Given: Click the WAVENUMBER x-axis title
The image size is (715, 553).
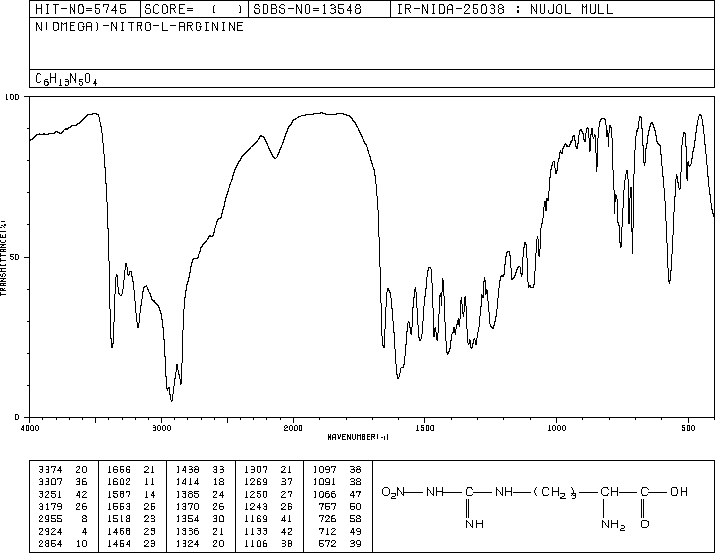Looking at the screenshot, I should pos(358,437).
